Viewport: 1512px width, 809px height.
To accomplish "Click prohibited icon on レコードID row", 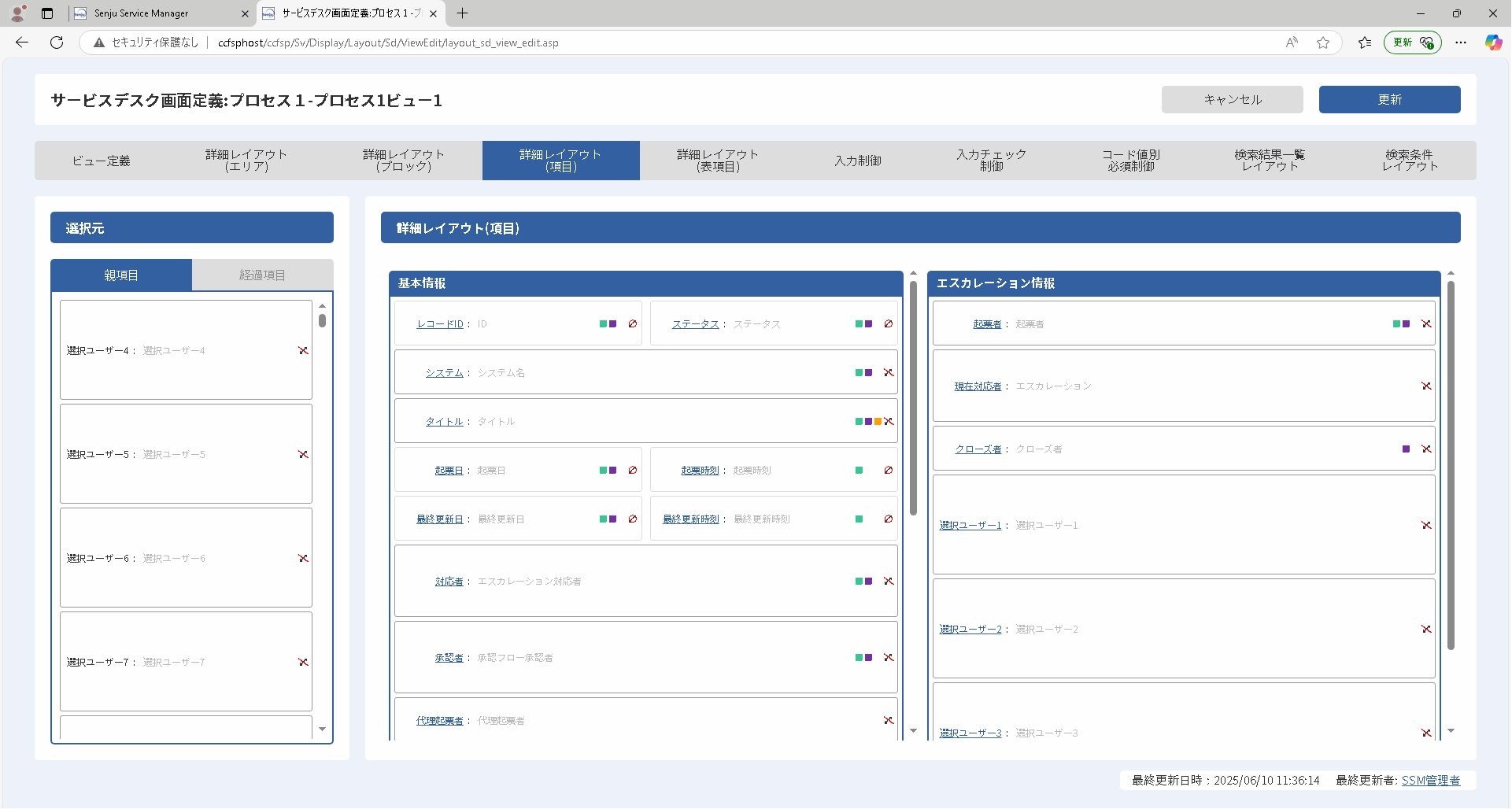I will pyautogui.click(x=633, y=324).
